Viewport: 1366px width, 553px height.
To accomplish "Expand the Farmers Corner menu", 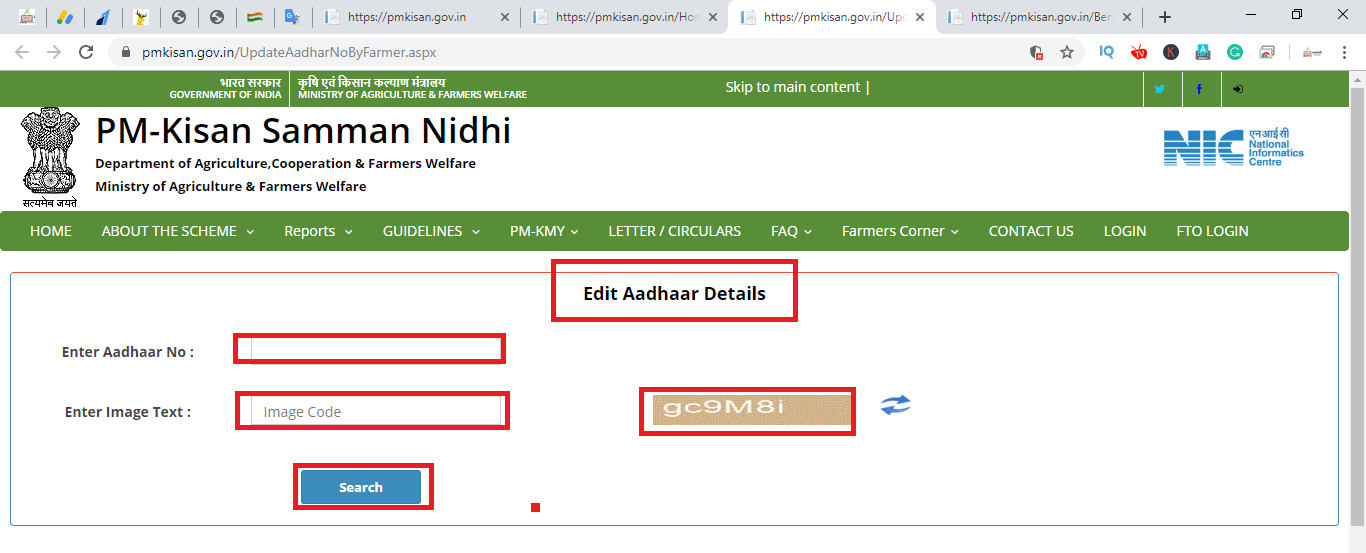I will coord(900,231).
